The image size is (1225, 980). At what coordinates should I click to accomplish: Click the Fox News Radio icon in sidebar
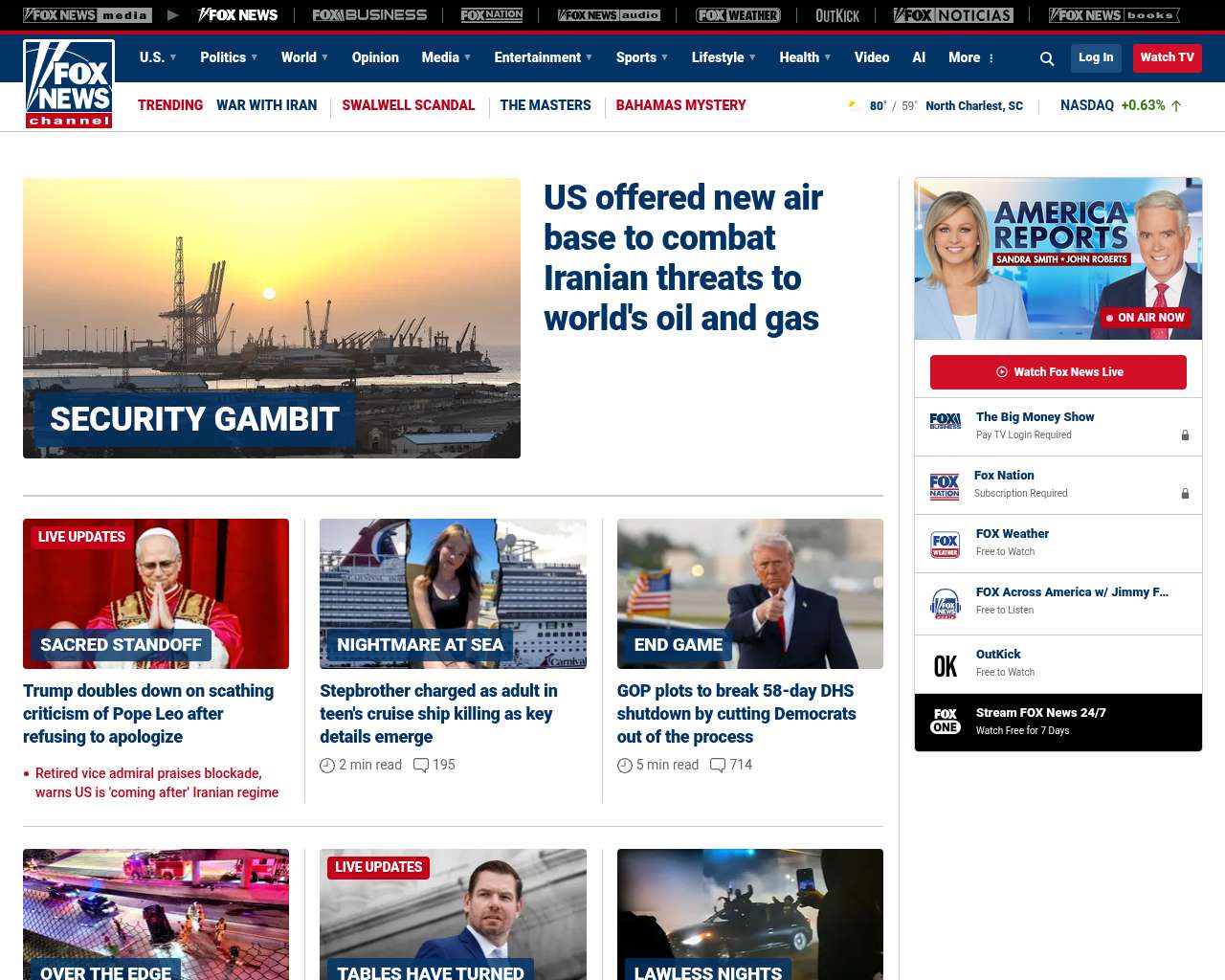pos(946,604)
